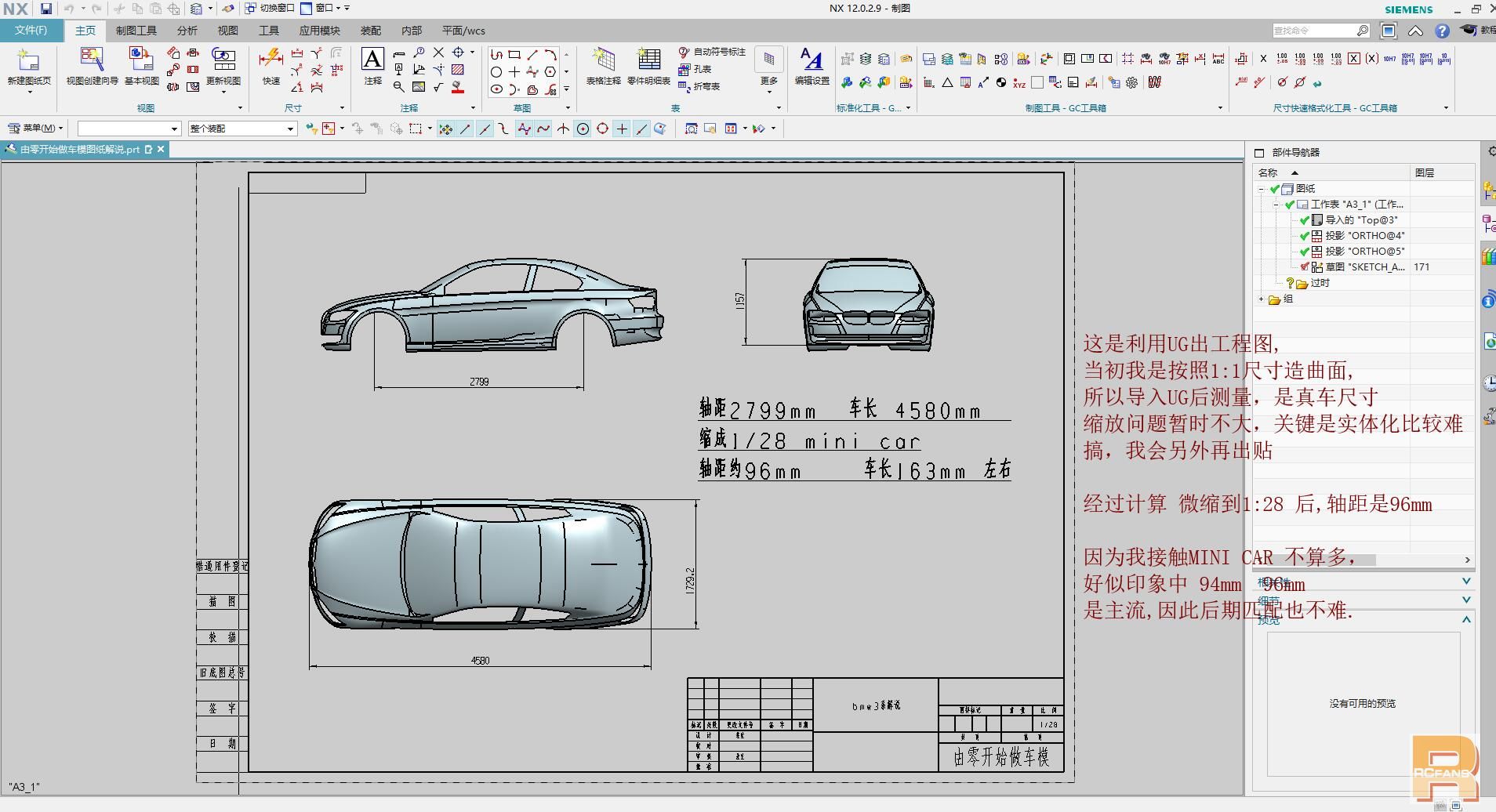This screenshot has height=812, width=1496.
Task: Switch to the 主页 home tab
Action: point(85,31)
